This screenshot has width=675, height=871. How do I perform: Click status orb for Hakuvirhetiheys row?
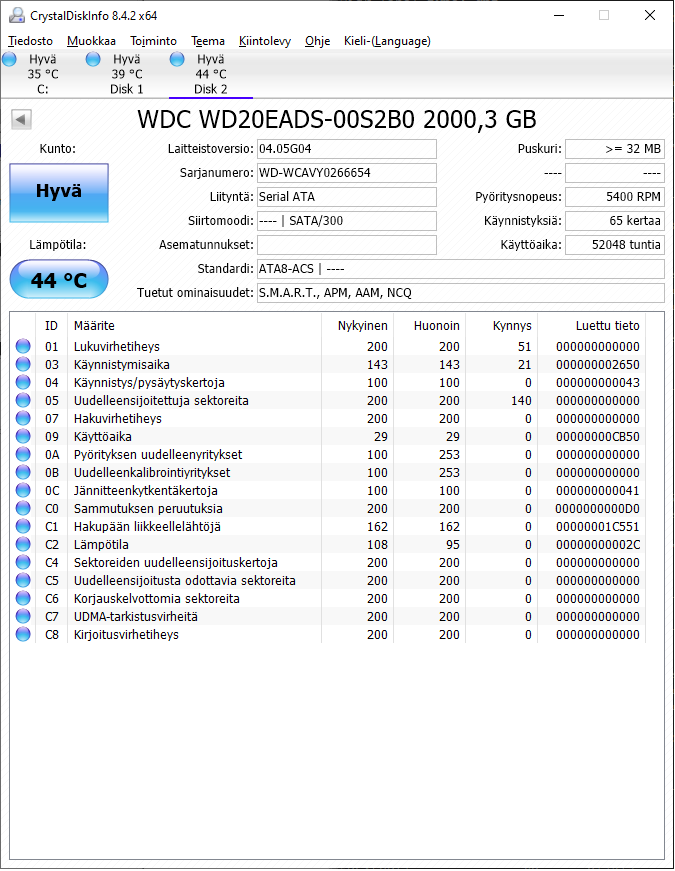point(23,418)
